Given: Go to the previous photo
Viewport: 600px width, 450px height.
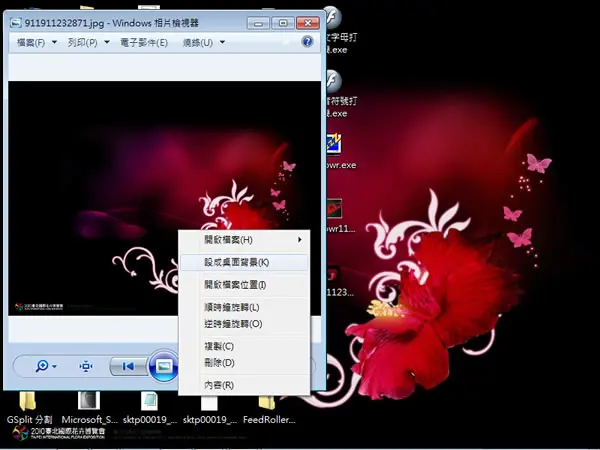Looking at the screenshot, I should [x=128, y=366].
